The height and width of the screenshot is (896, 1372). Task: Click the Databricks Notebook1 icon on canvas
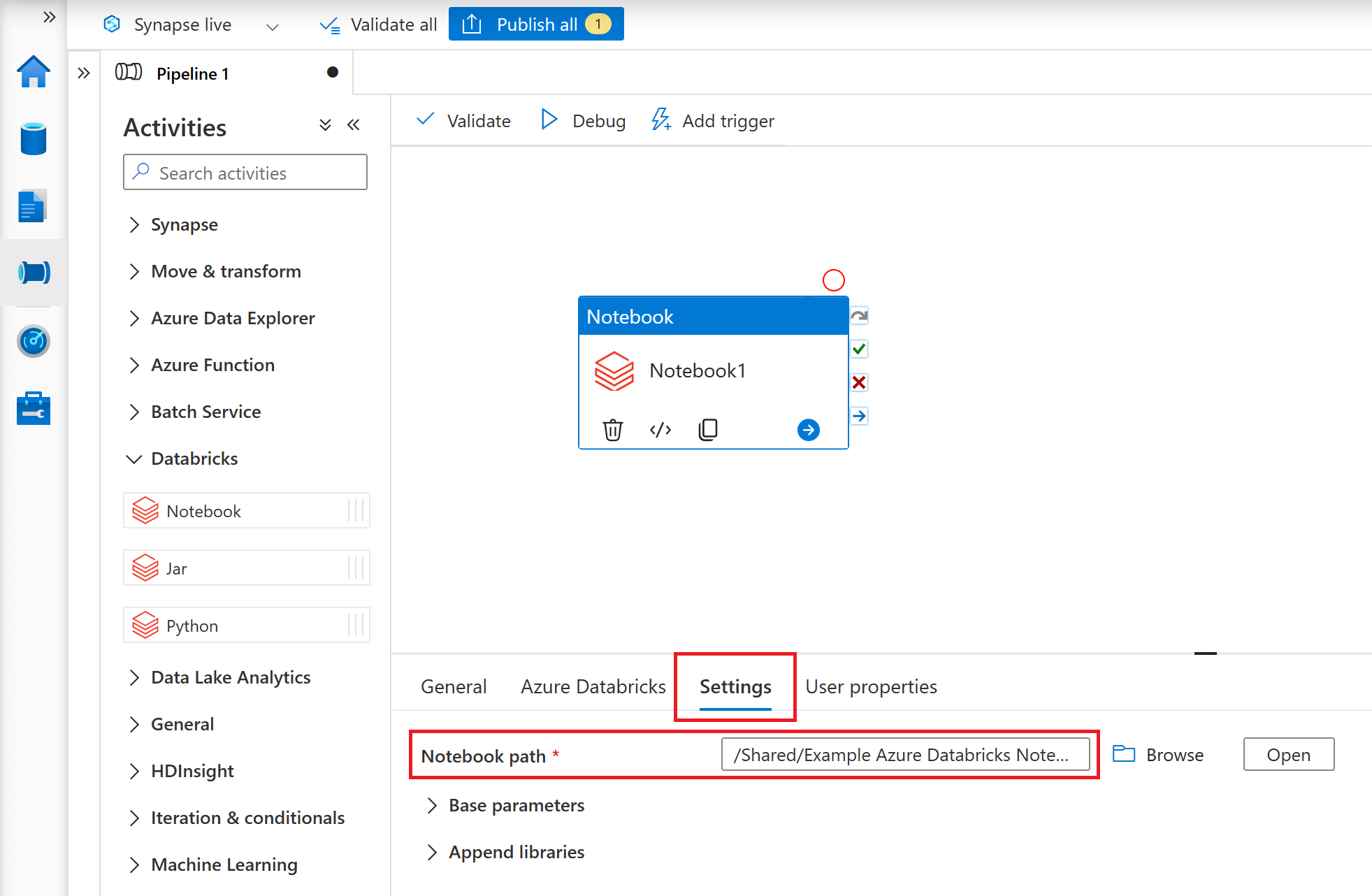[x=614, y=370]
